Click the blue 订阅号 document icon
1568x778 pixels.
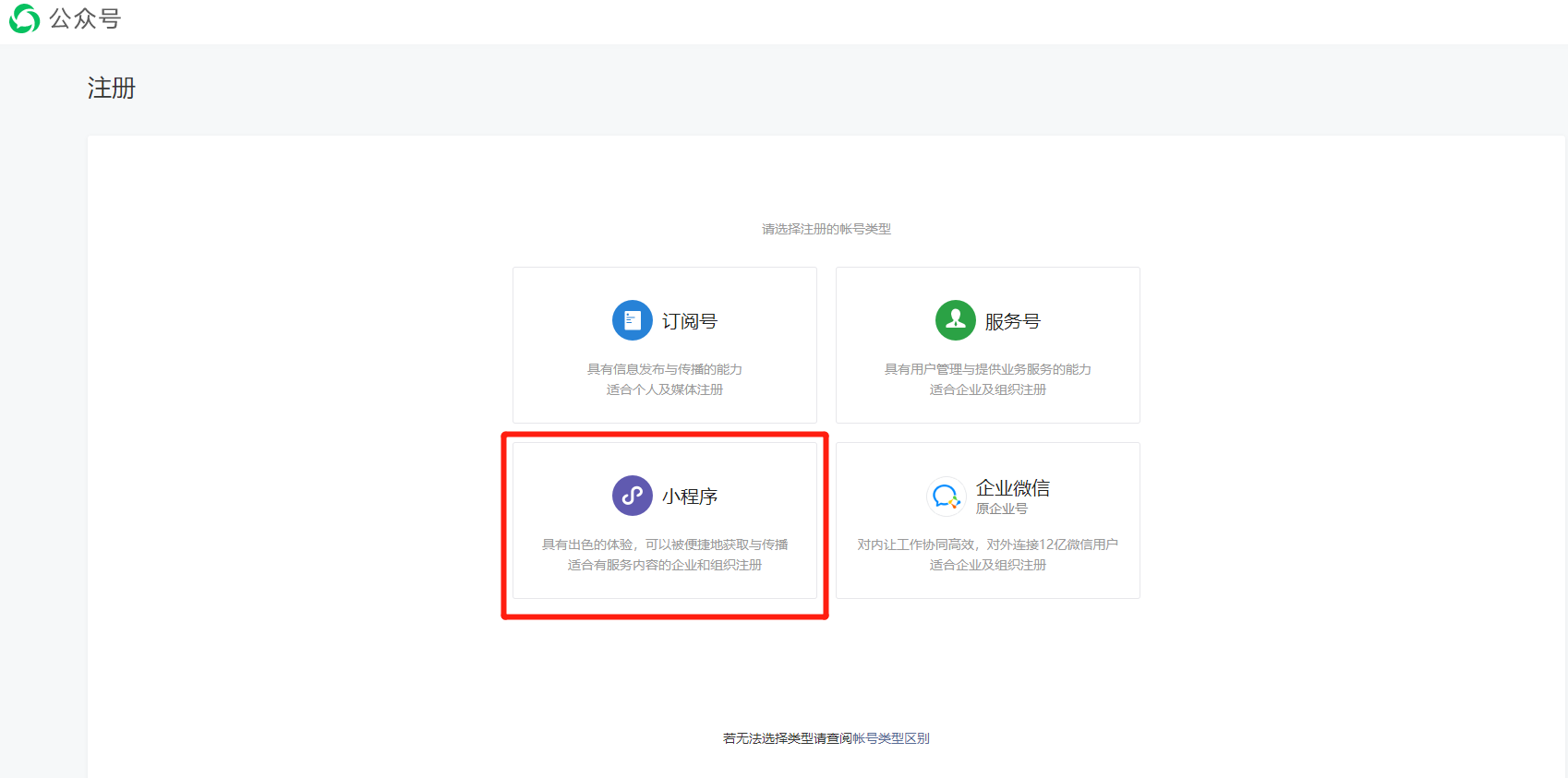(x=632, y=320)
